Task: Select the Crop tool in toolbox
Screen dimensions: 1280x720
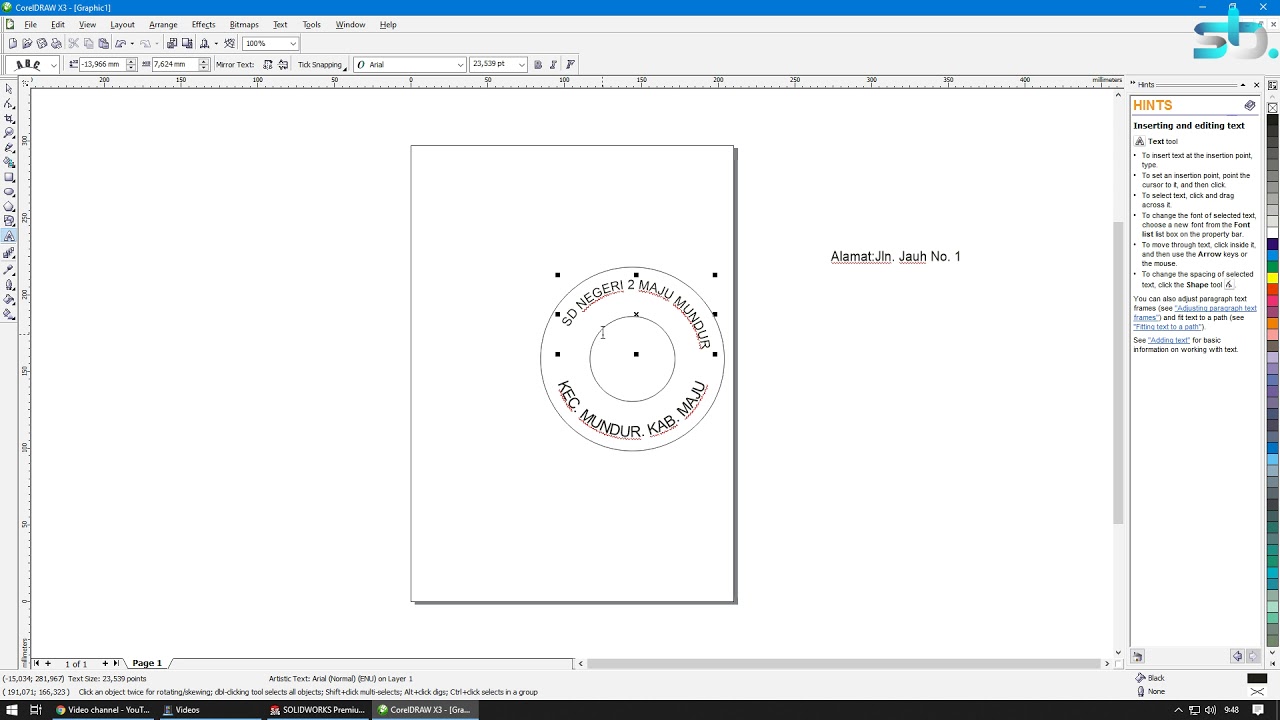Action: 9,118
